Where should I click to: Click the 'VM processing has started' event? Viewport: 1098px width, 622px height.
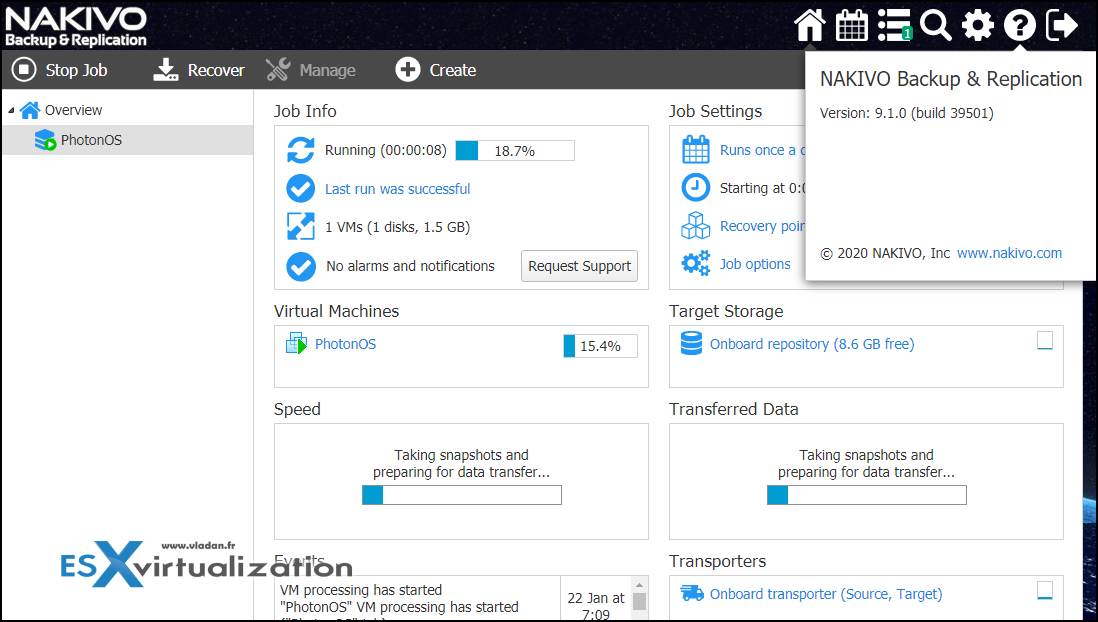click(361, 590)
